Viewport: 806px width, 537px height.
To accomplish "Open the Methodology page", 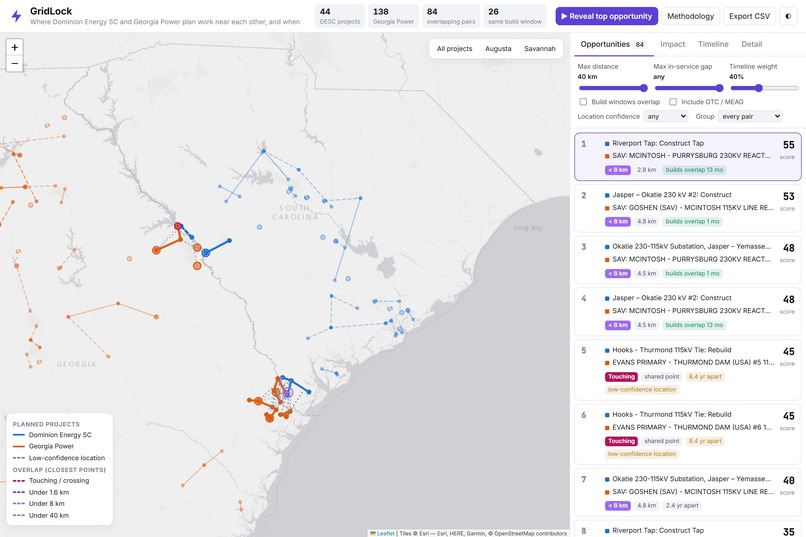I will (x=690, y=16).
